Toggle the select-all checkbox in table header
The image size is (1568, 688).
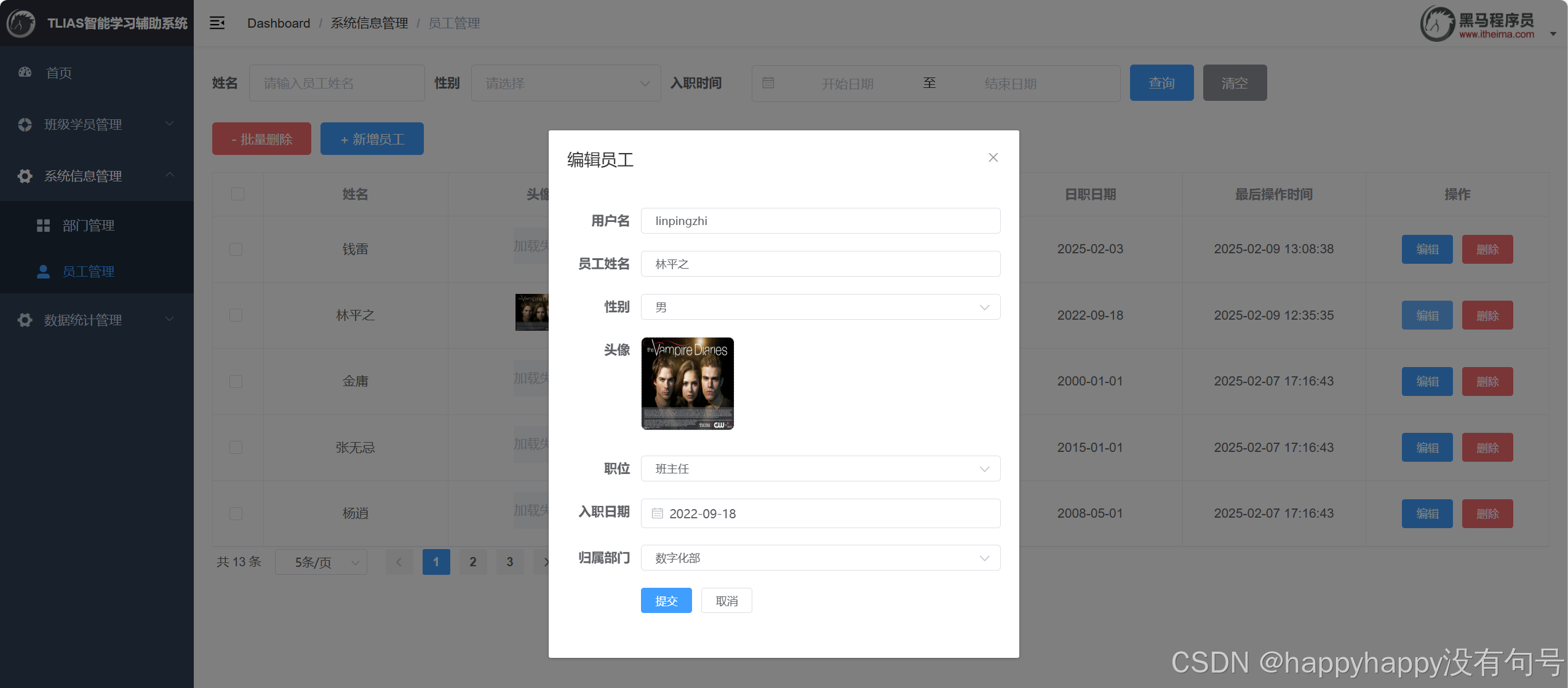(x=237, y=194)
